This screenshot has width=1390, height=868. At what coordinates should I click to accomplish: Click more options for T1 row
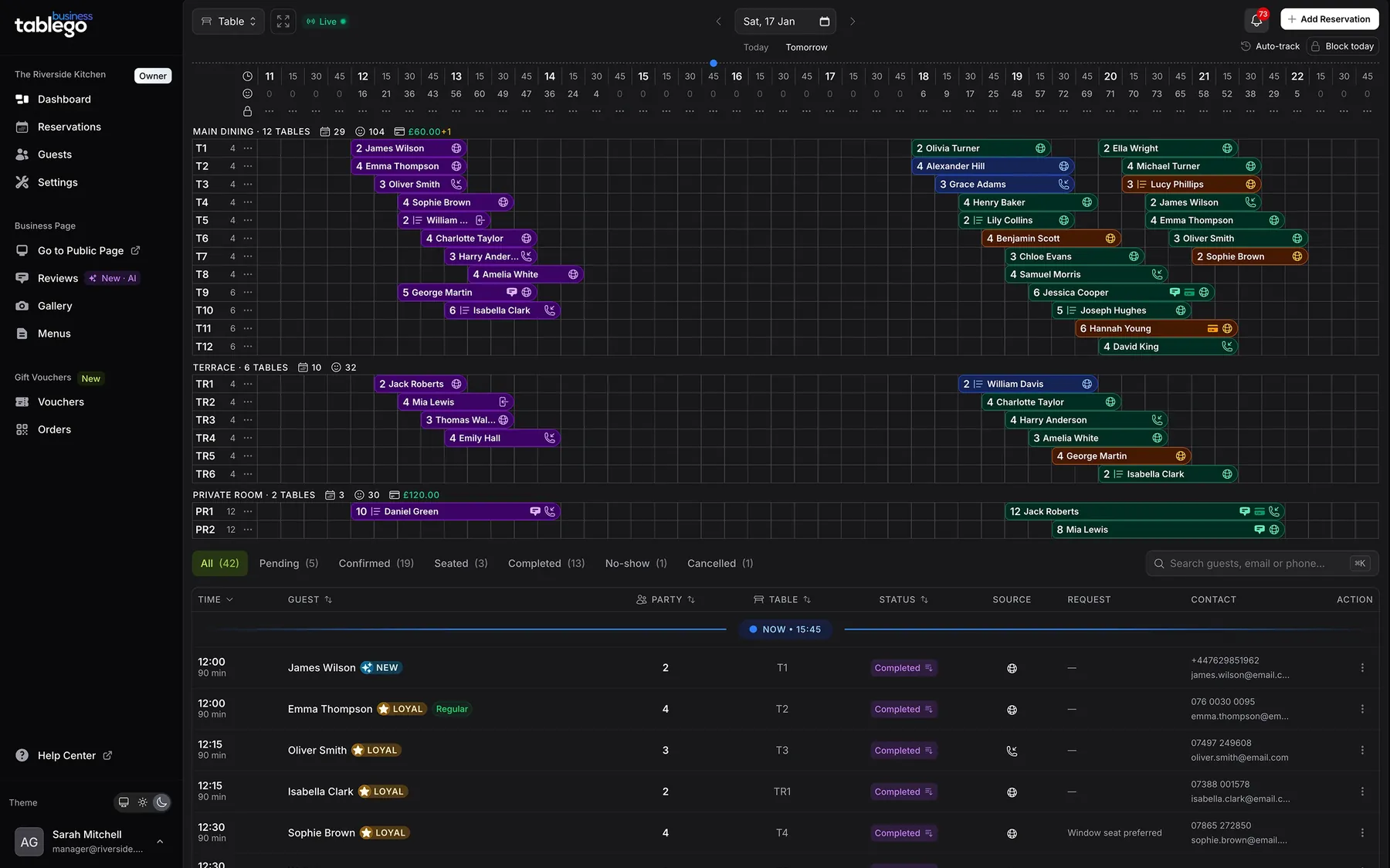point(248,148)
